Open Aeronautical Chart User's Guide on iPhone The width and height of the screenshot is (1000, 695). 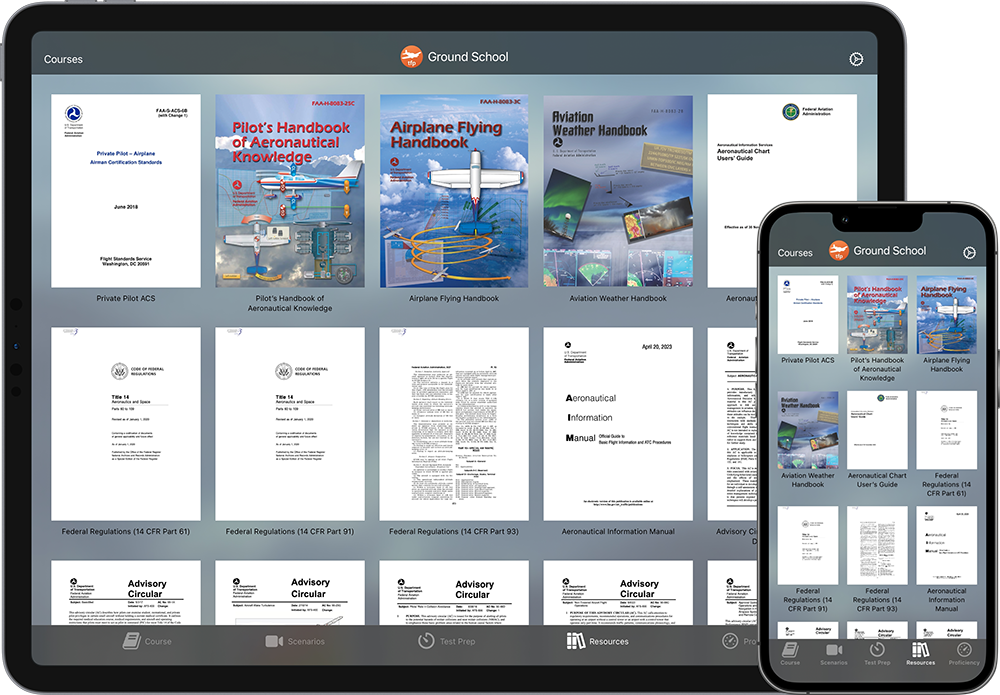(x=877, y=430)
